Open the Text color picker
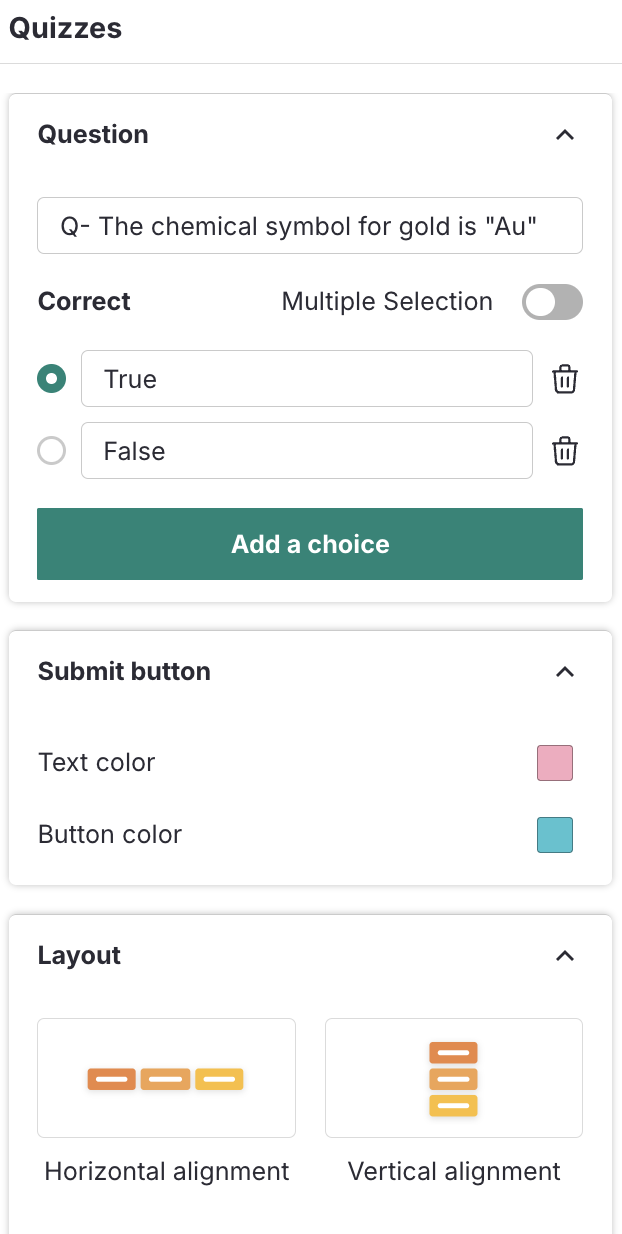This screenshot has height=1234, width=622. [555, 762]
